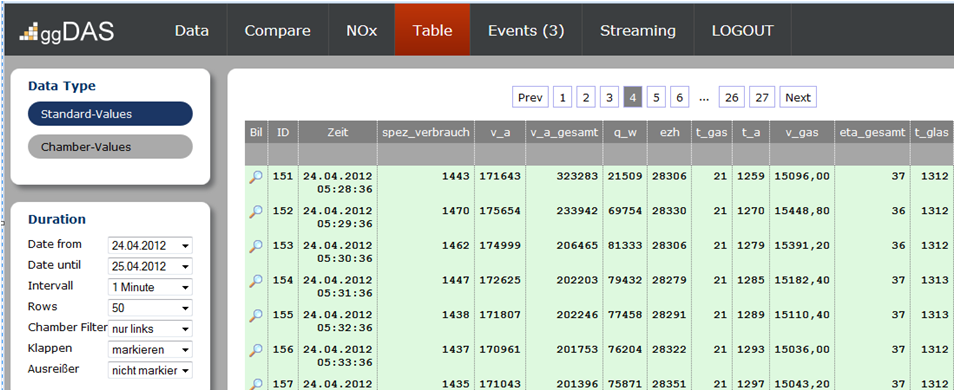The width and height of the screenshot is (955, 391).
Task: Click the q_w column header
Action: click(x=625, y=132)
